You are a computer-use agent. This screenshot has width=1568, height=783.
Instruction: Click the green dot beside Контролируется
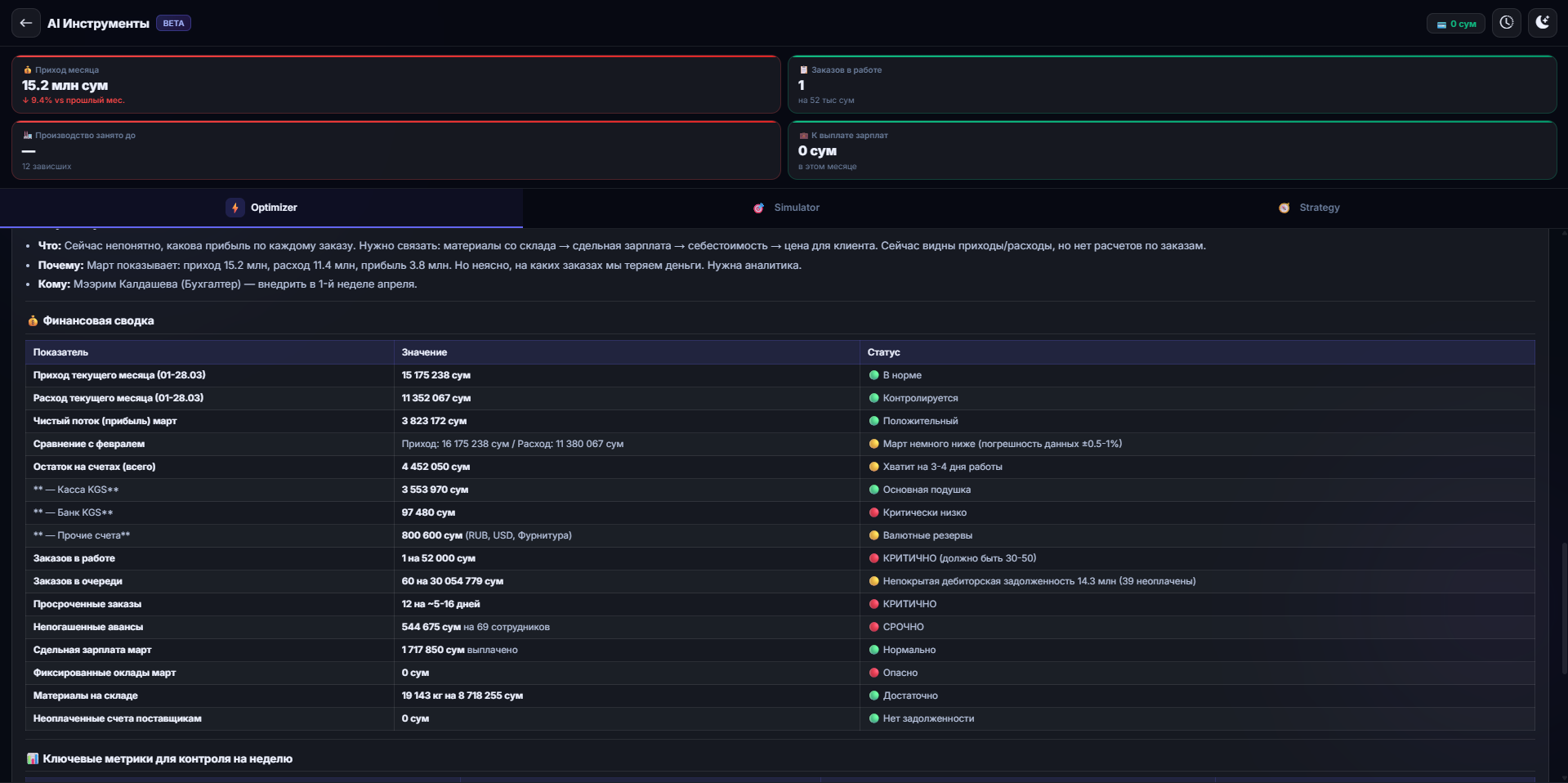click(x=873, y=398)
